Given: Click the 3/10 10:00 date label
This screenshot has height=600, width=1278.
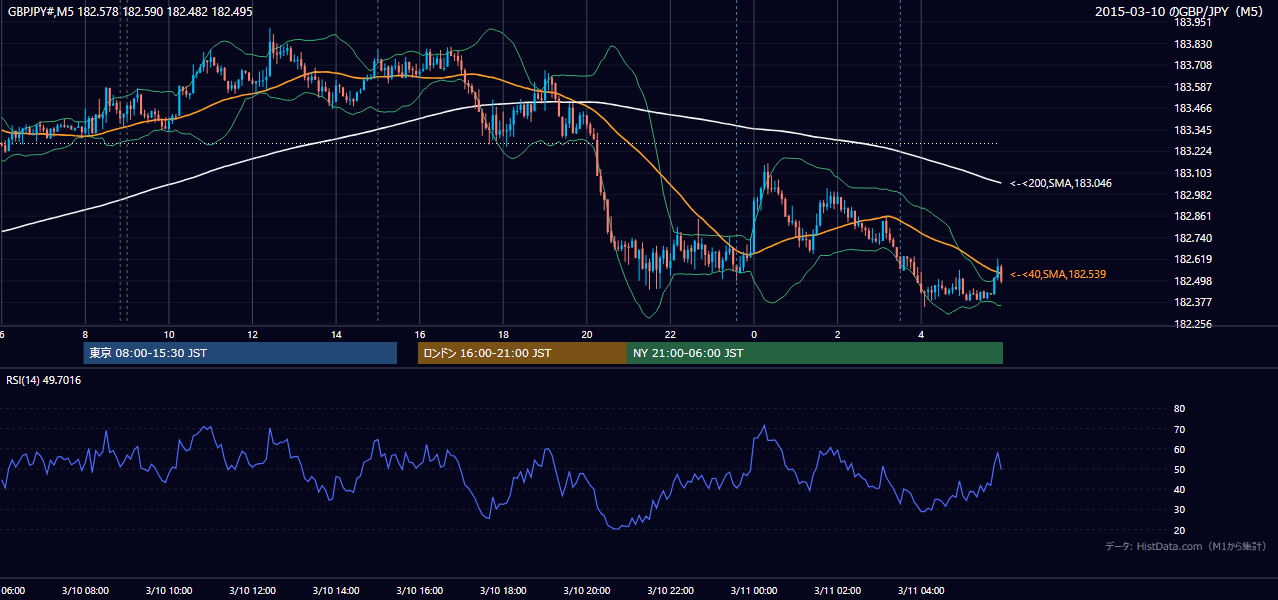Looking at the screenshot, I should pyautogui.click(x=169, y=591).
